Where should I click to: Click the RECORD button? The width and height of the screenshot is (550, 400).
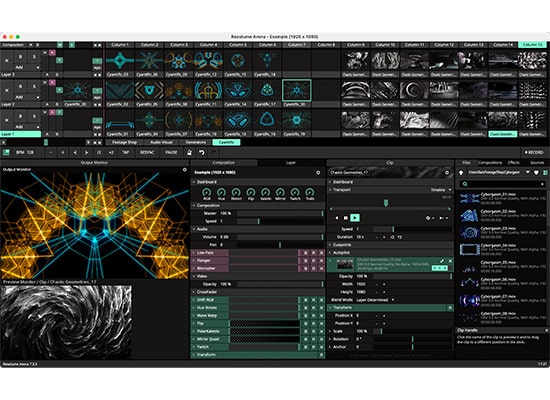pyautogui.click(x=534, y=153)
